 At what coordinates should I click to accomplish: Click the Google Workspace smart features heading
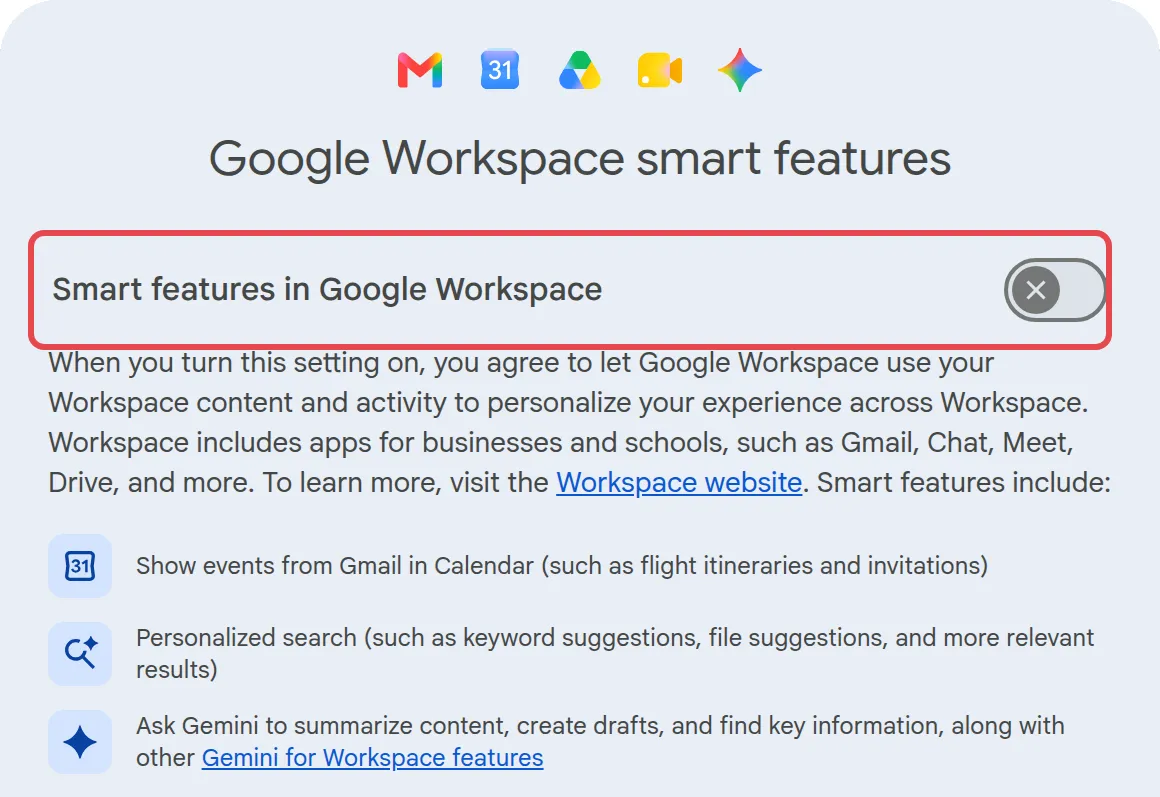click(580, 158)
